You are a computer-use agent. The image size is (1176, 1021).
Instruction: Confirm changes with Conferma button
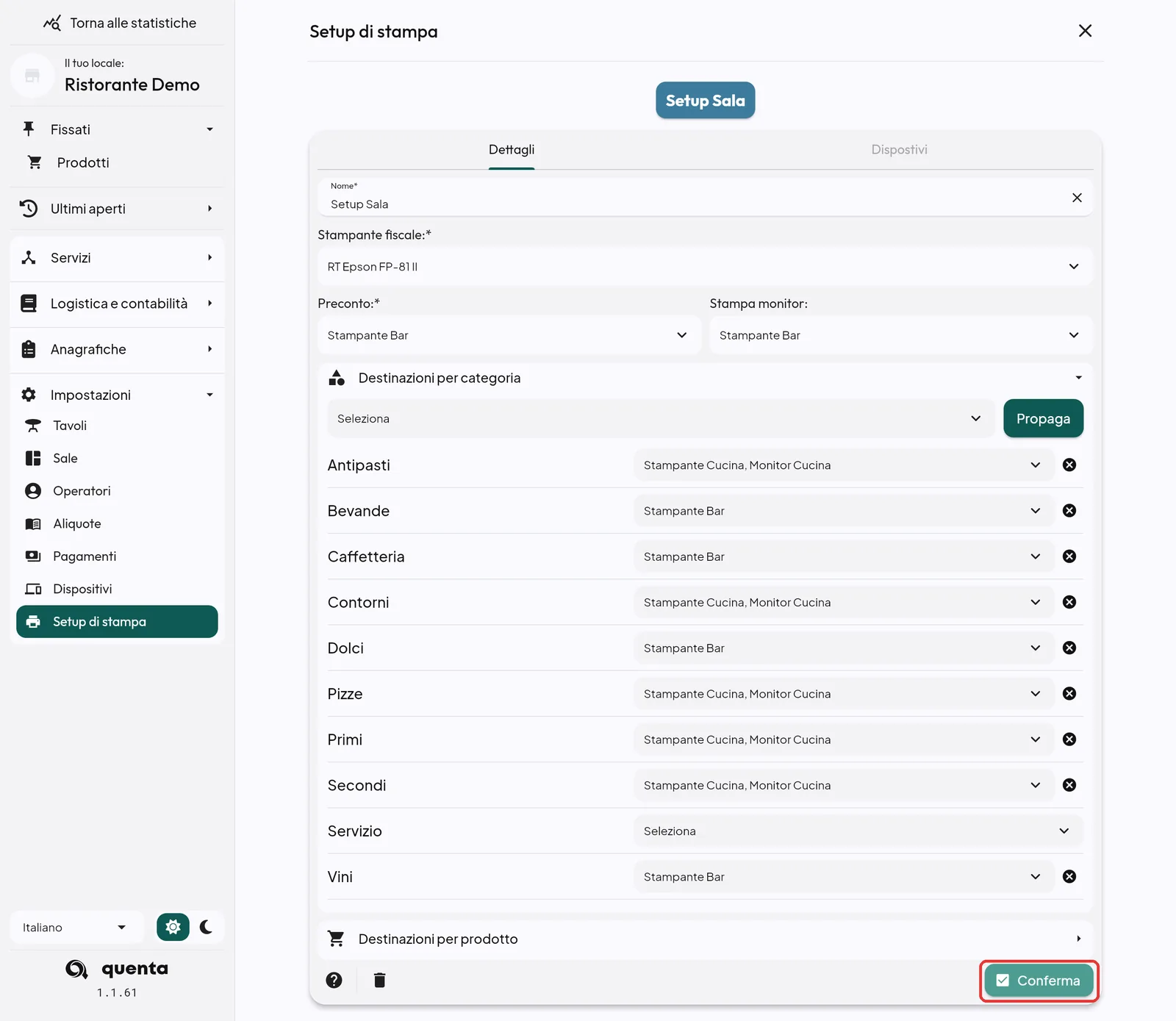(1039, 981)
